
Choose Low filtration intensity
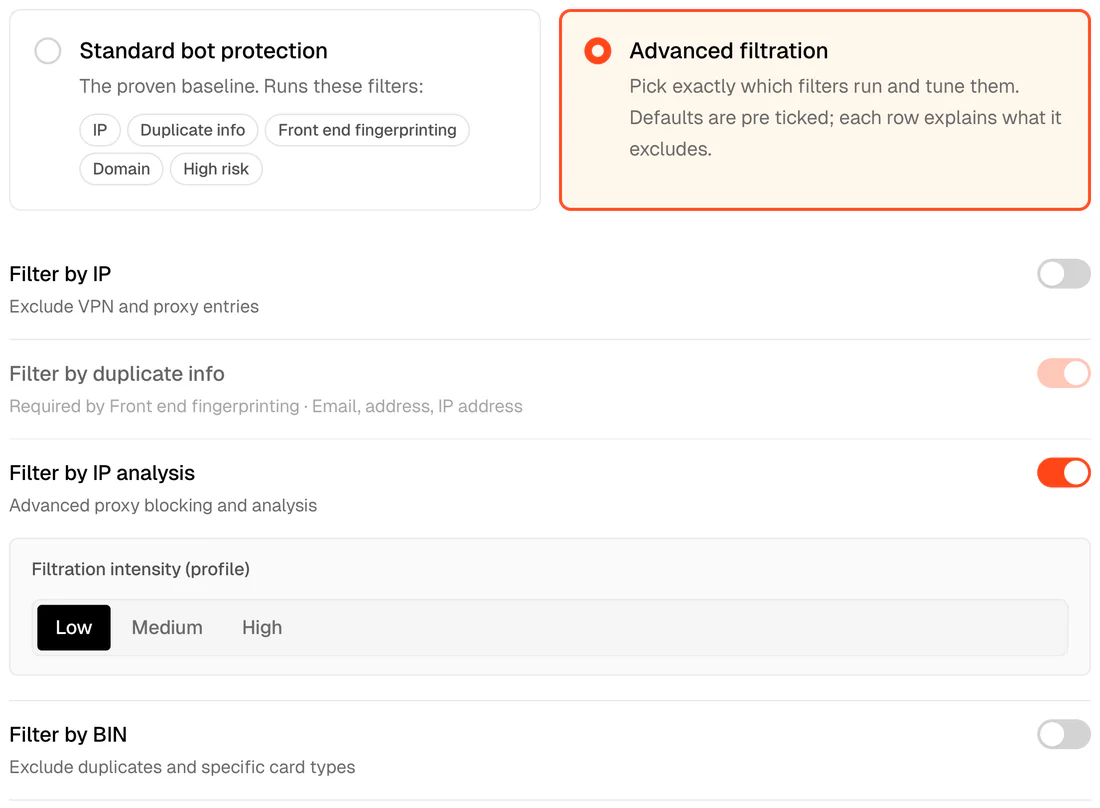74,627
